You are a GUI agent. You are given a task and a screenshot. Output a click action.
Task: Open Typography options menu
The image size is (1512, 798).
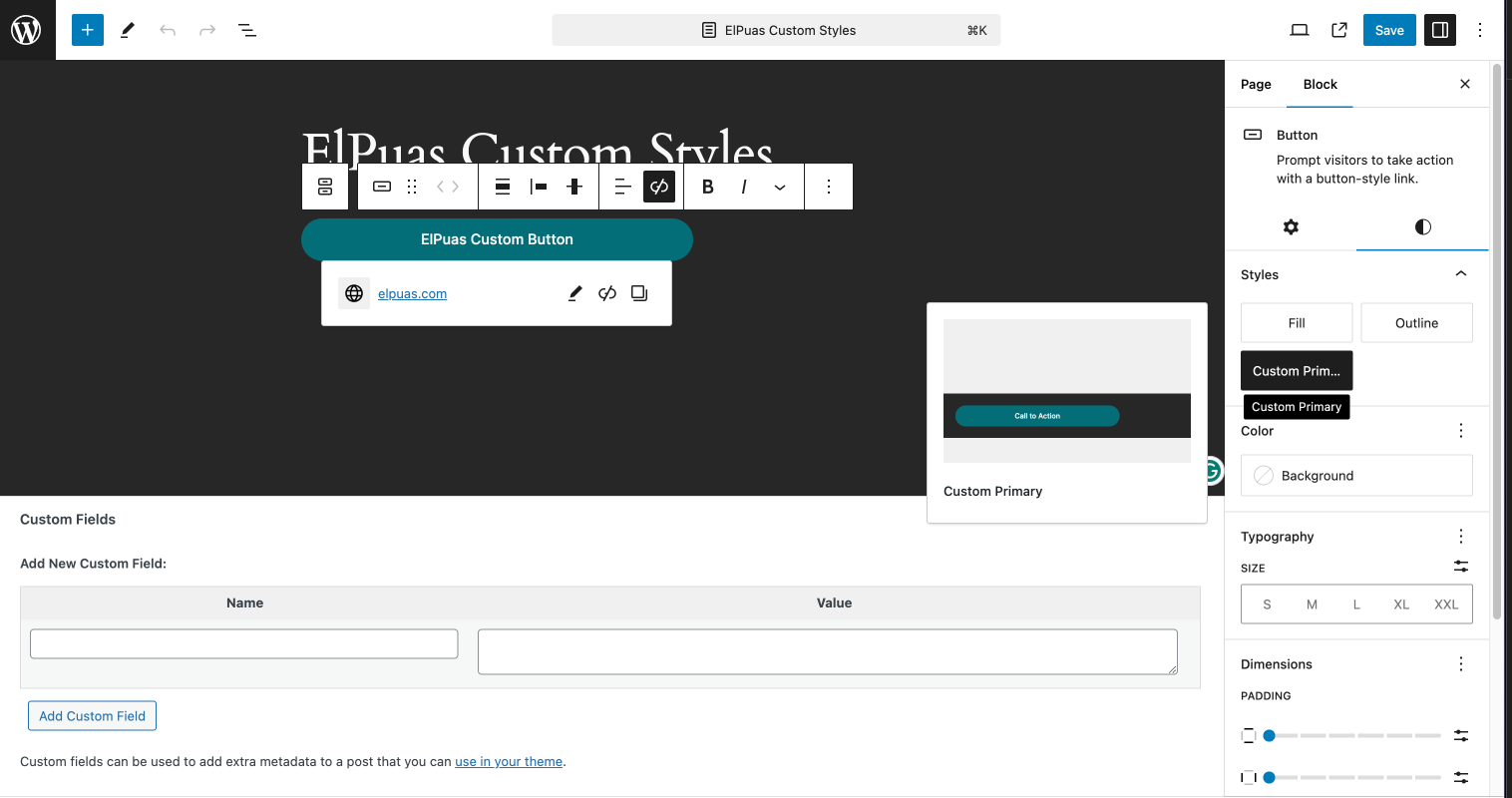pyautogui.click(x=1461, y=537)
